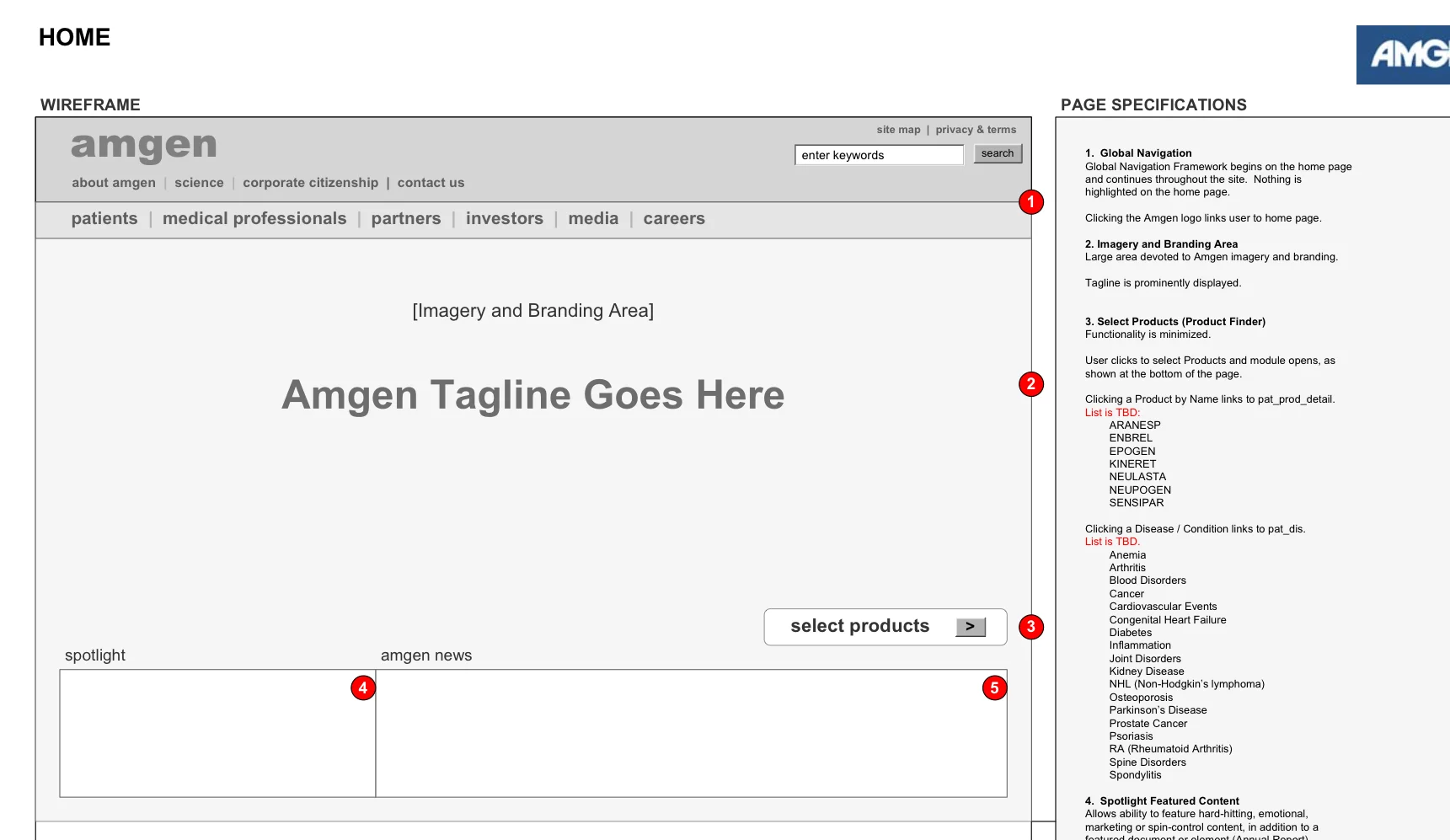This screenshot has width=1450, height=840.
Task: Click the HOME page title
Action: [x=74, y=37]
